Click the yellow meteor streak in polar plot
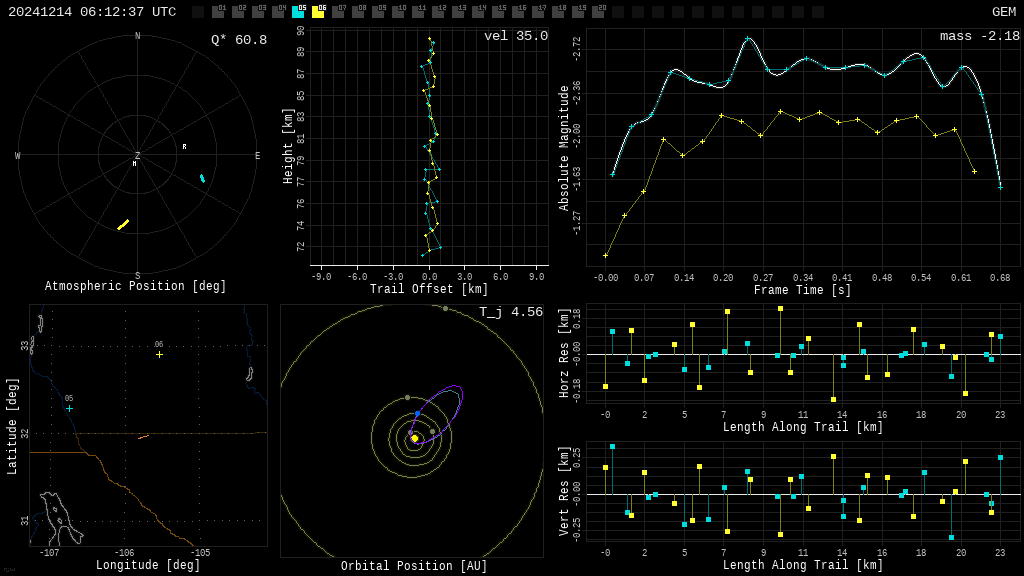Viewport: 1024px width, 576px height. click(123, 224)
